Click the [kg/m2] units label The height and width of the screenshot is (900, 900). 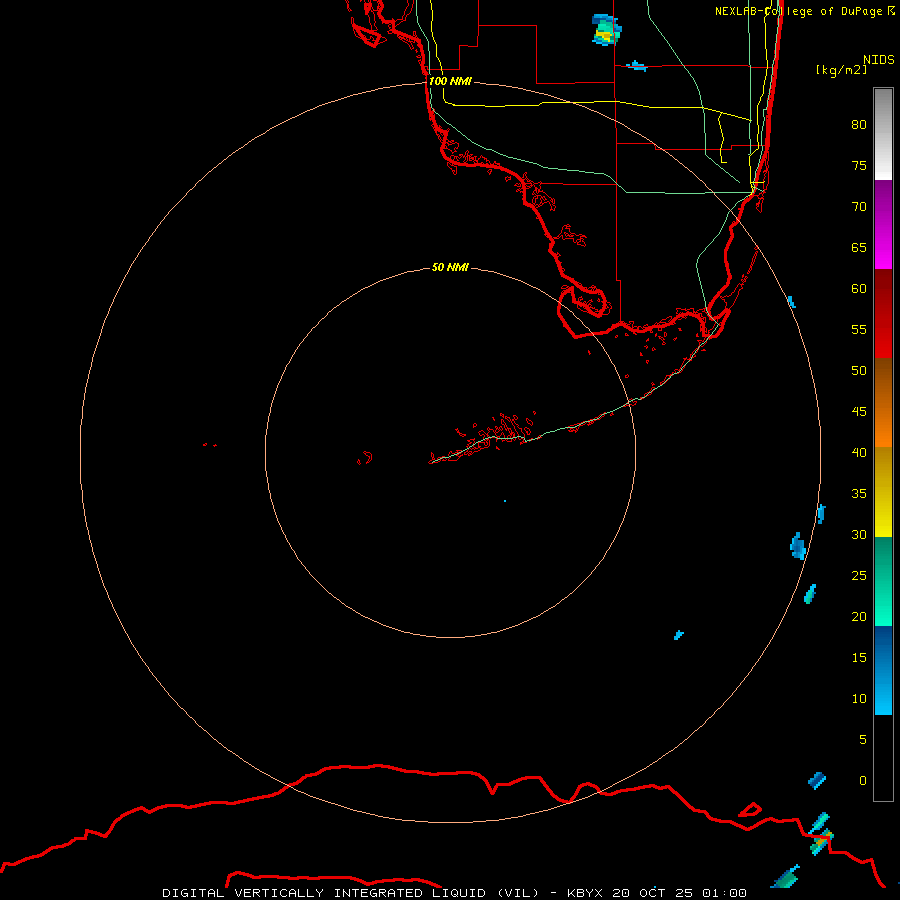pyautogui.click(x=841, y=70)
